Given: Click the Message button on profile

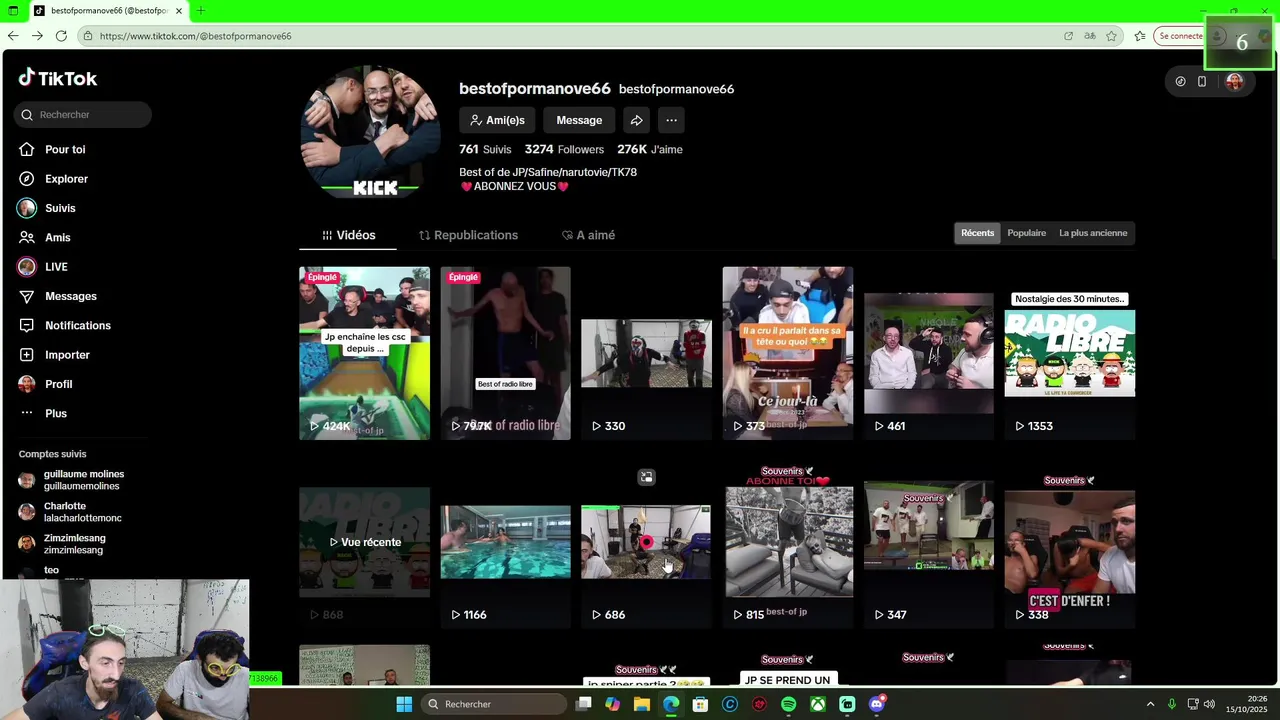Looking at the screenshot, I should click(579, 120).
